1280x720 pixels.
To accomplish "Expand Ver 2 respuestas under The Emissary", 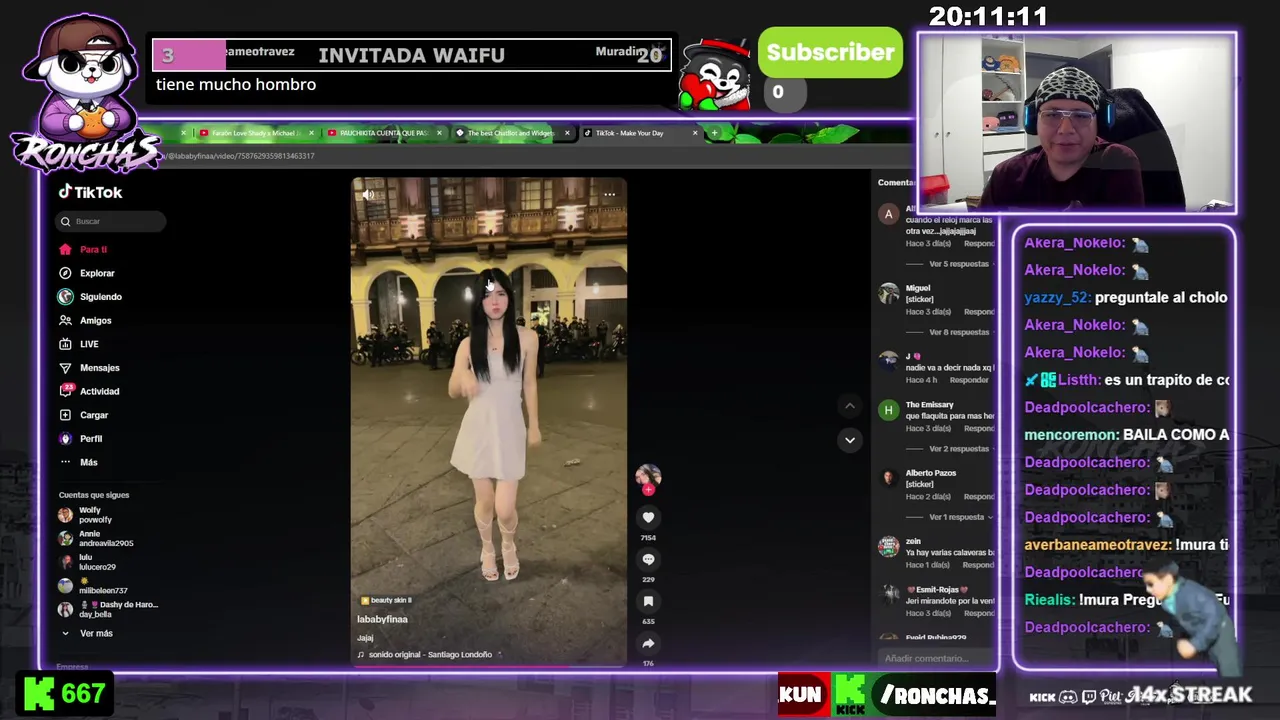I will point(958,449).
